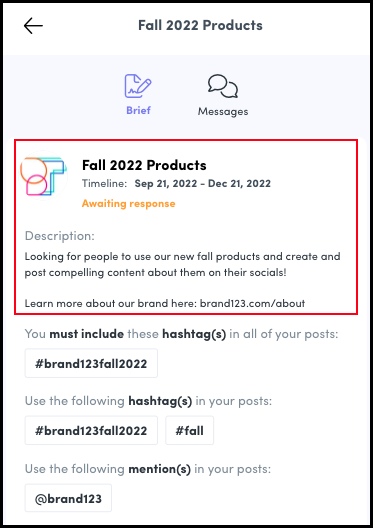373x528 pixels.
Task: Click the Use the following hashtag(s) text
Action: (x=148, y=401)
